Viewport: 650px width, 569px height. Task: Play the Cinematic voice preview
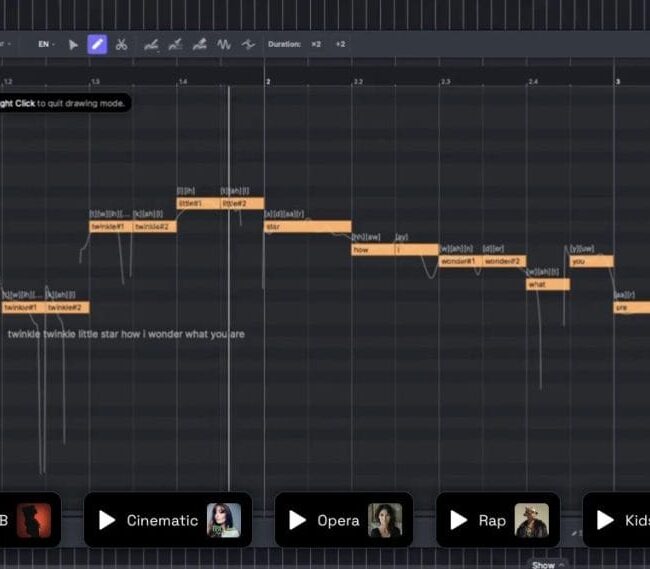[x=107, y=520]
